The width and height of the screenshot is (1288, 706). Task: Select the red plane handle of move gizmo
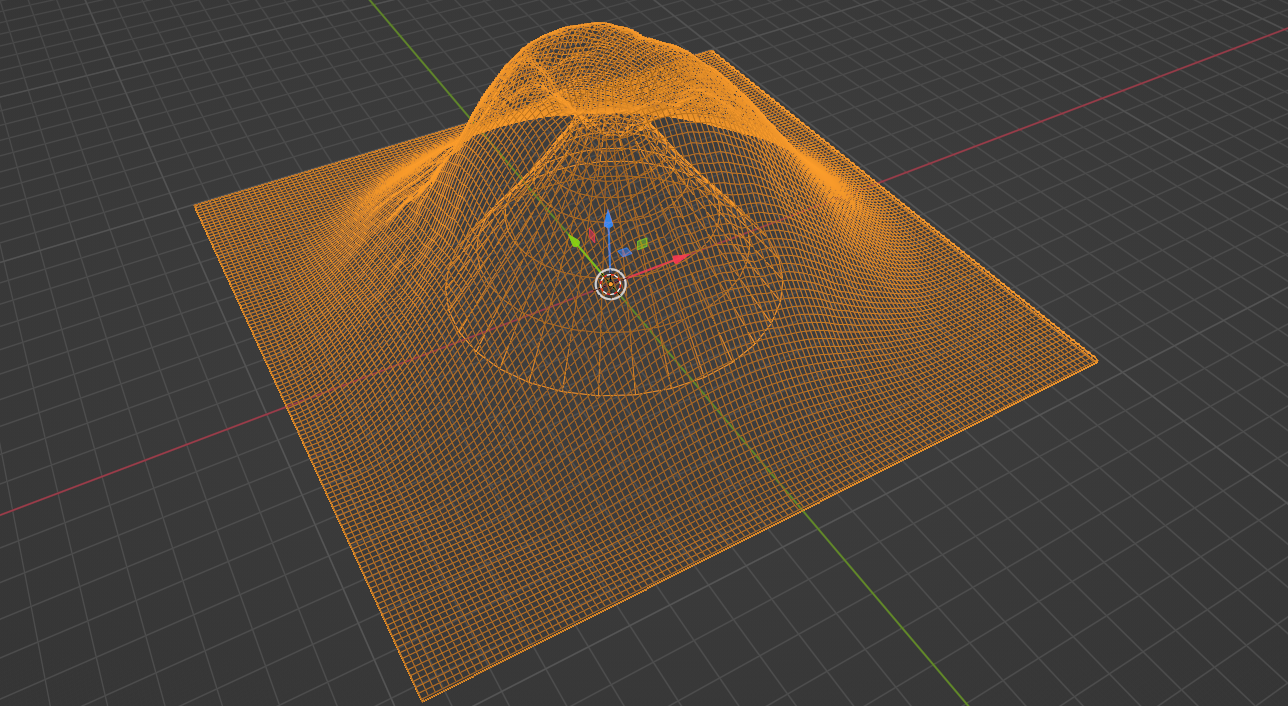click(591, 237)
